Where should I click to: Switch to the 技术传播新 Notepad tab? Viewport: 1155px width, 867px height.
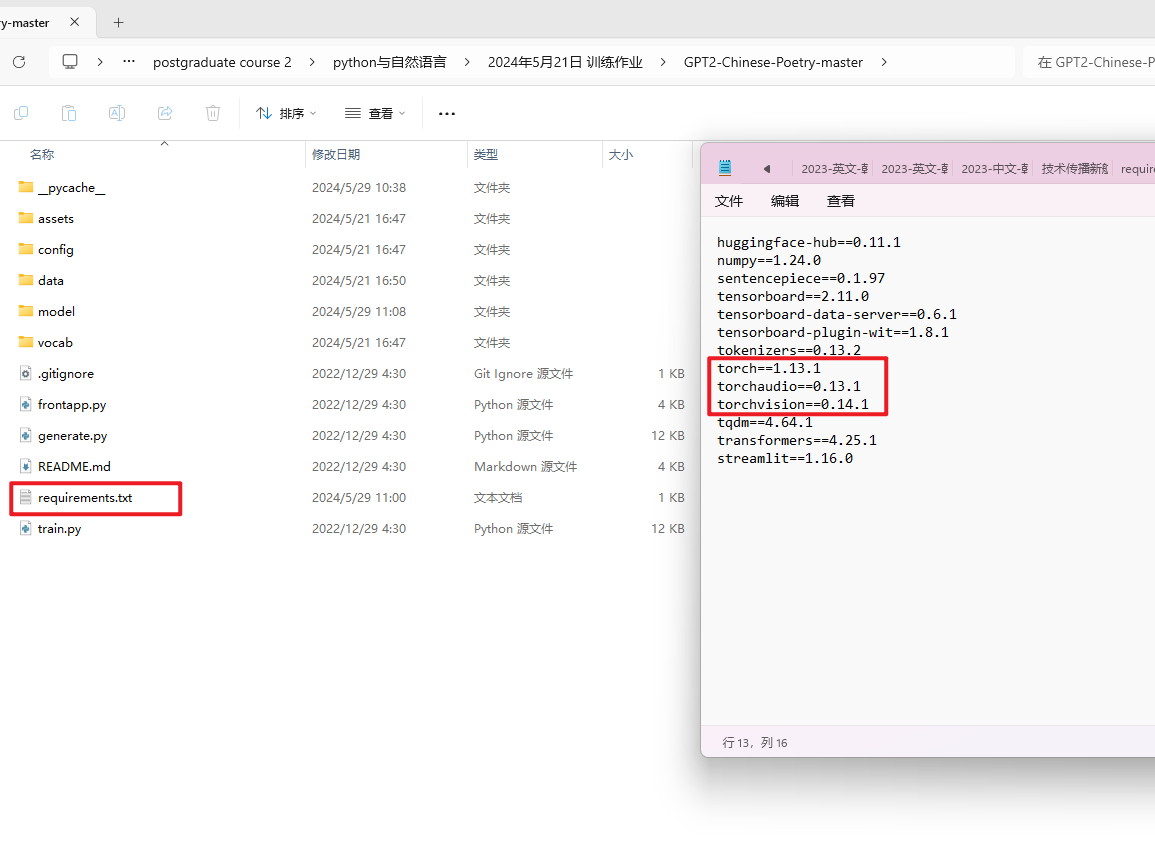tap(1074, 169)
